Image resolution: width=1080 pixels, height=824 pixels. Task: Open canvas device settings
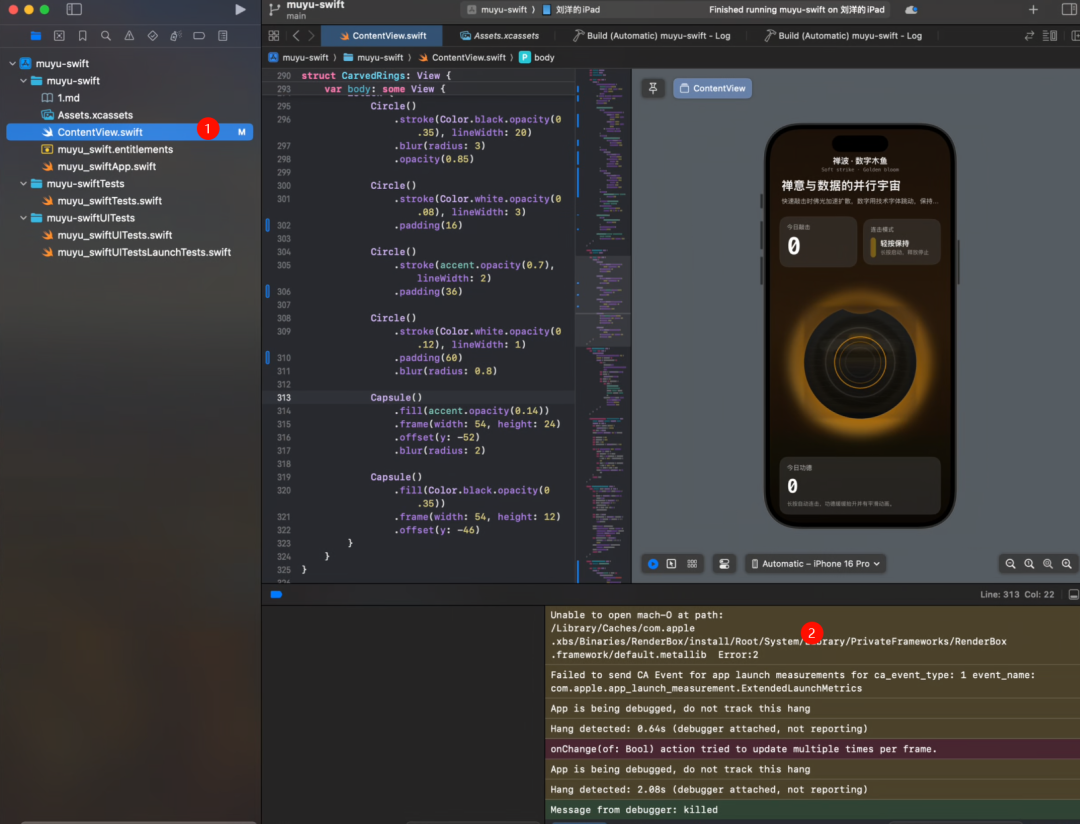point(724,564)
